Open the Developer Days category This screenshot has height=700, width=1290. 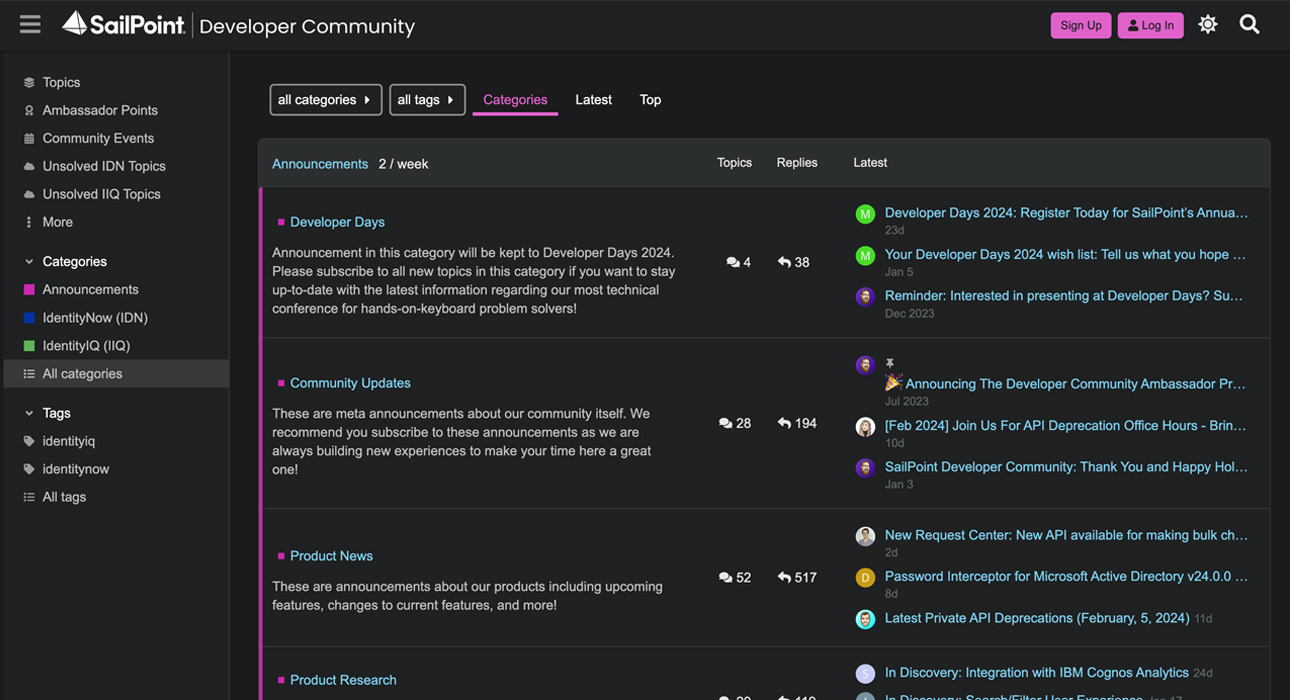pos(337,222)
